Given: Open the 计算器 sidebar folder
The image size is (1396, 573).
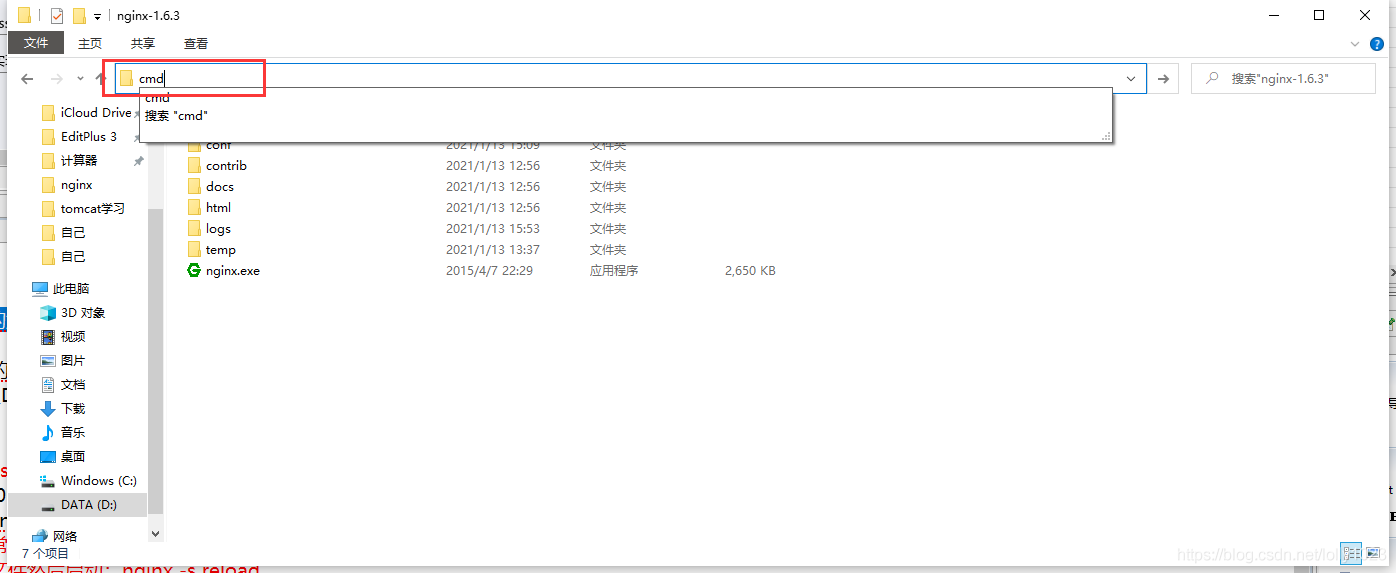Looking at the screenshot, I should click(70, 160).
